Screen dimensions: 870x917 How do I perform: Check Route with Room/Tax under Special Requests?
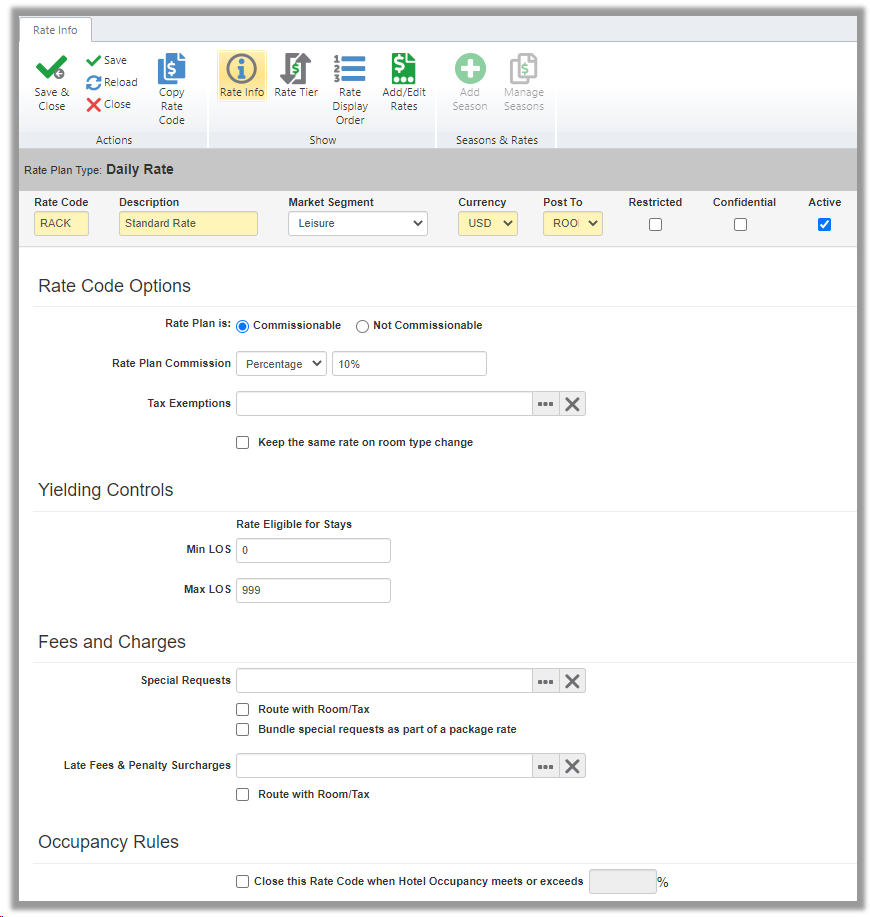click(x=243, y=709)
